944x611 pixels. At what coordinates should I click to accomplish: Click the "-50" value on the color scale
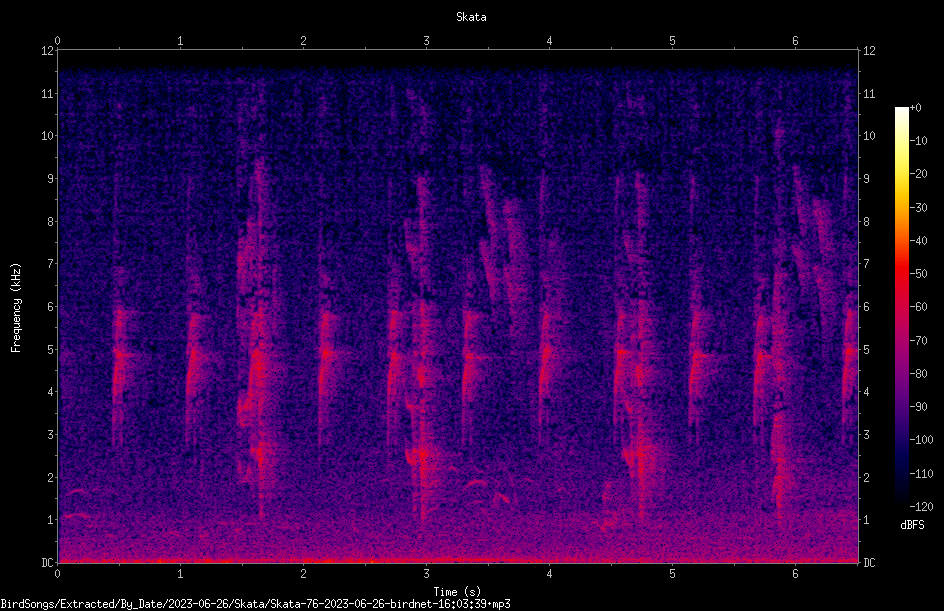click(919, 274)
